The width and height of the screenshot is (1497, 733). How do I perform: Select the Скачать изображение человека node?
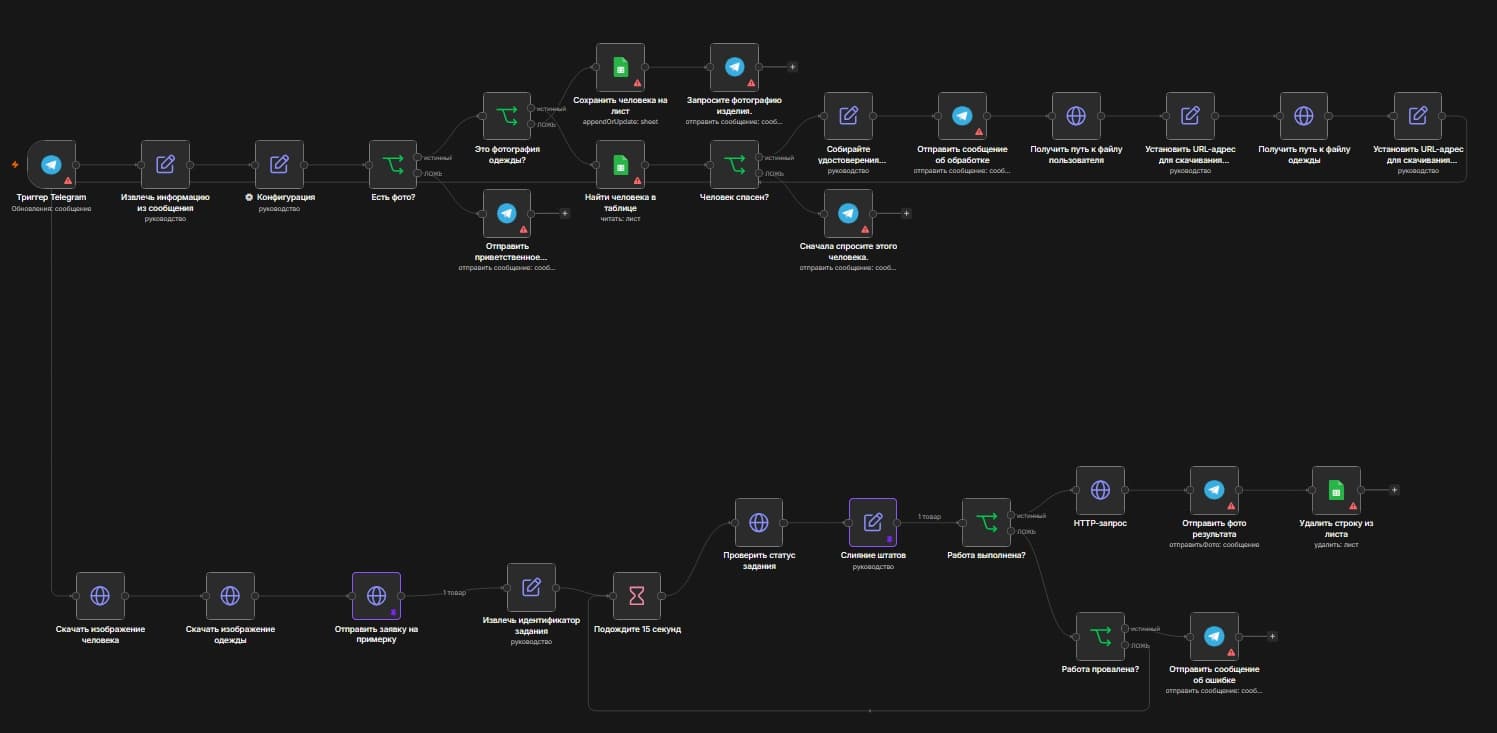tap(100, 596)
